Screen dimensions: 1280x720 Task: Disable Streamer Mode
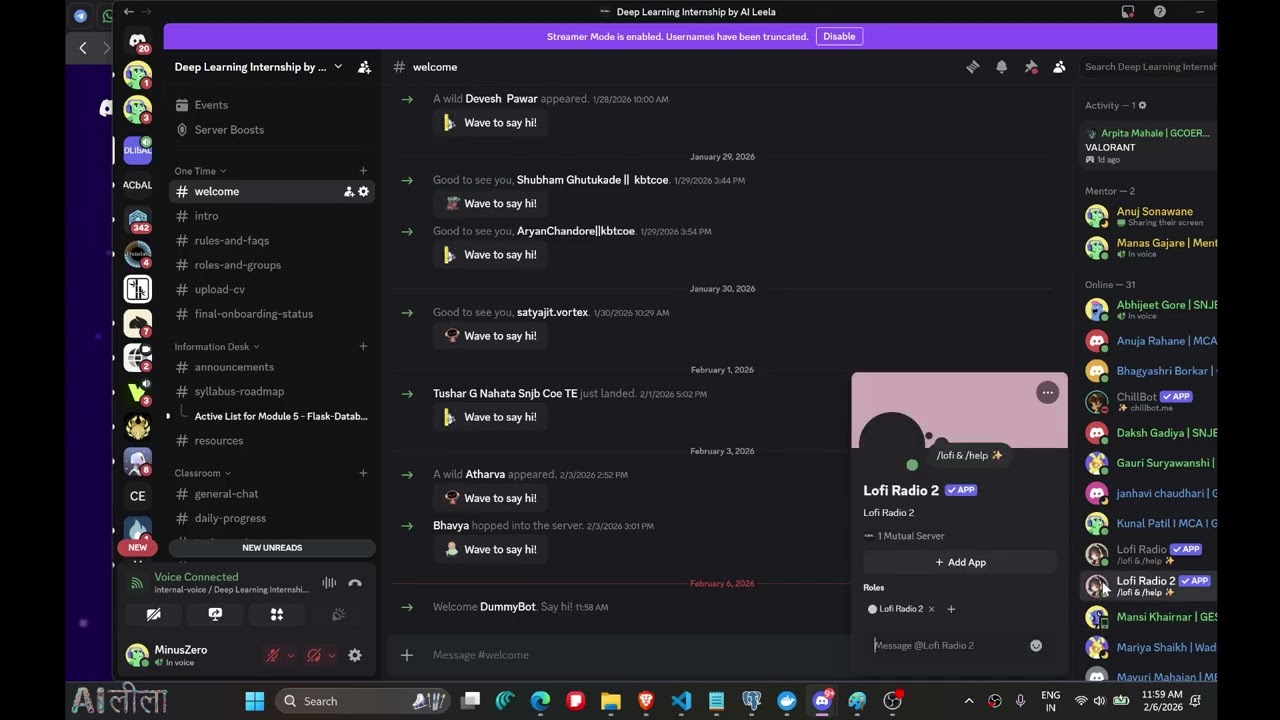pyautogui.click(x=839, y=36)
